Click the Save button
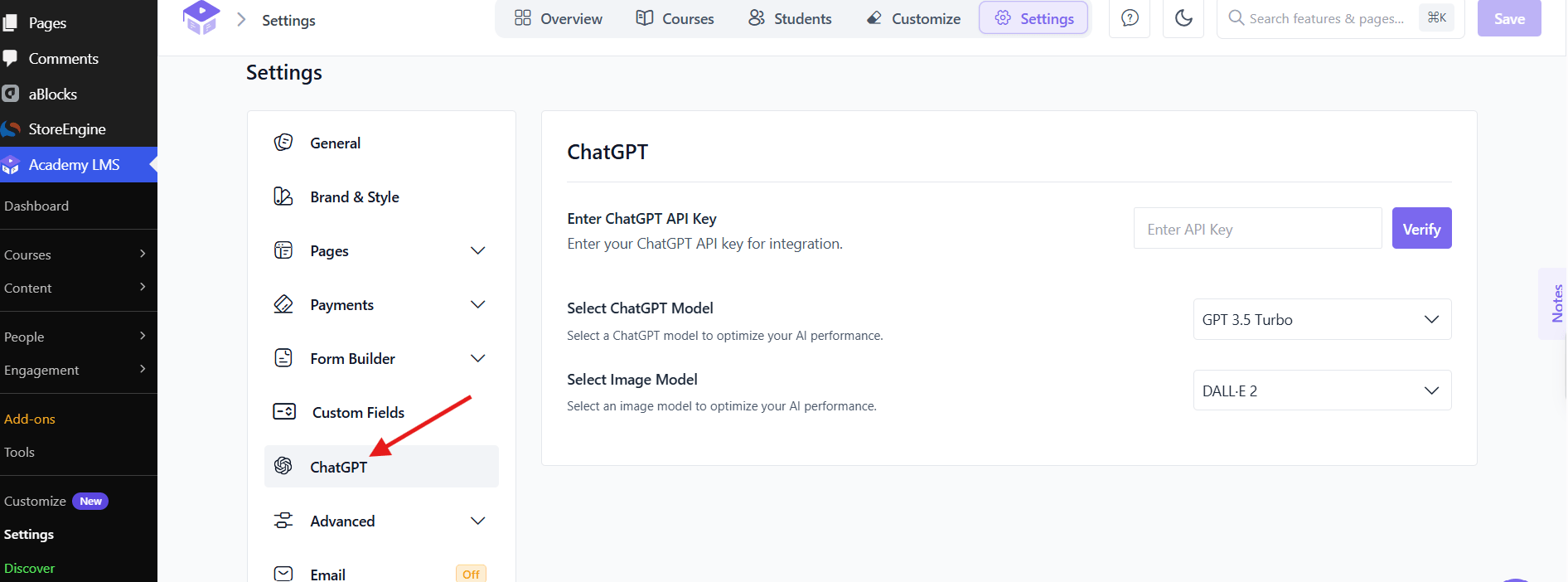Image resolution: width=1568 pixels, height=582 pixels. (1509, 18)
